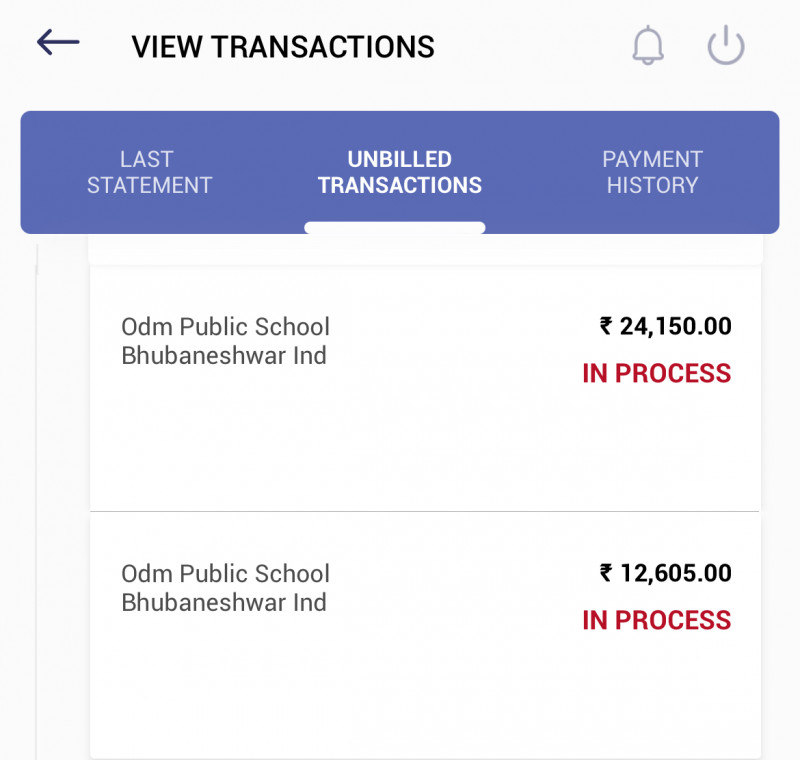This screenshot has height=760, width=800.
Task: Click the View Transactions page title
Action: click(x=283, y=47)
